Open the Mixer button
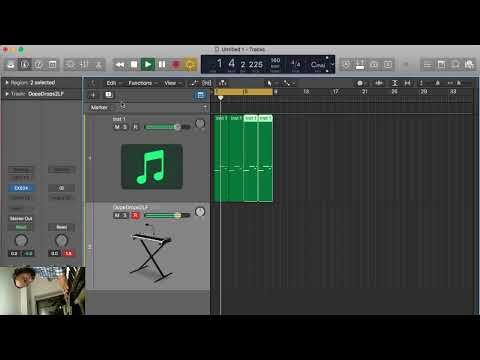Screen dimensions: 480x360 point(84,64)
